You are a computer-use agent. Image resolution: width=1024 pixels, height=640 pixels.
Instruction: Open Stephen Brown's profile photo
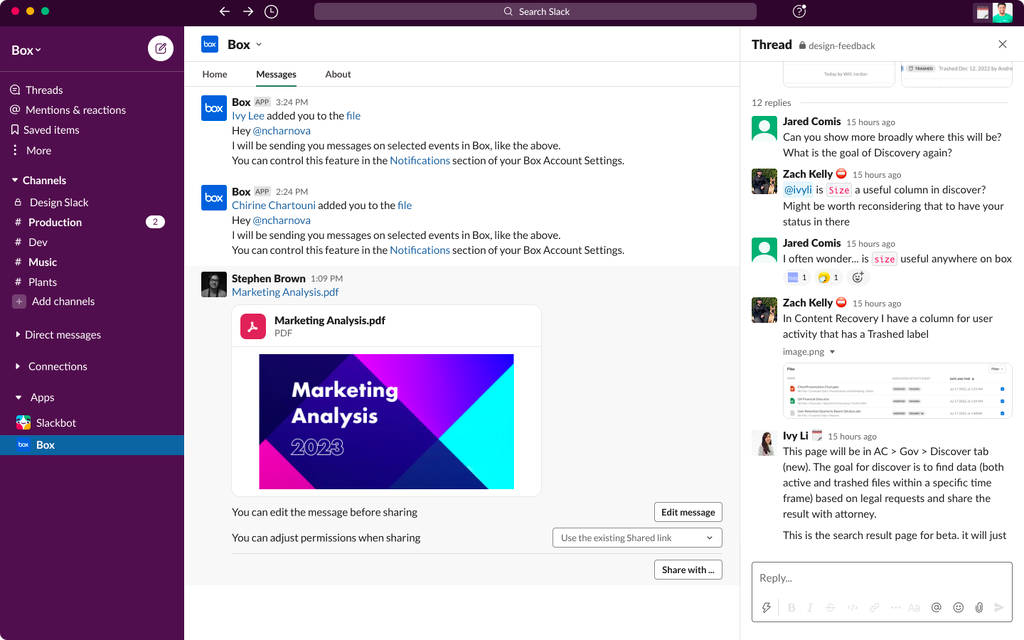tap(214, 284)
